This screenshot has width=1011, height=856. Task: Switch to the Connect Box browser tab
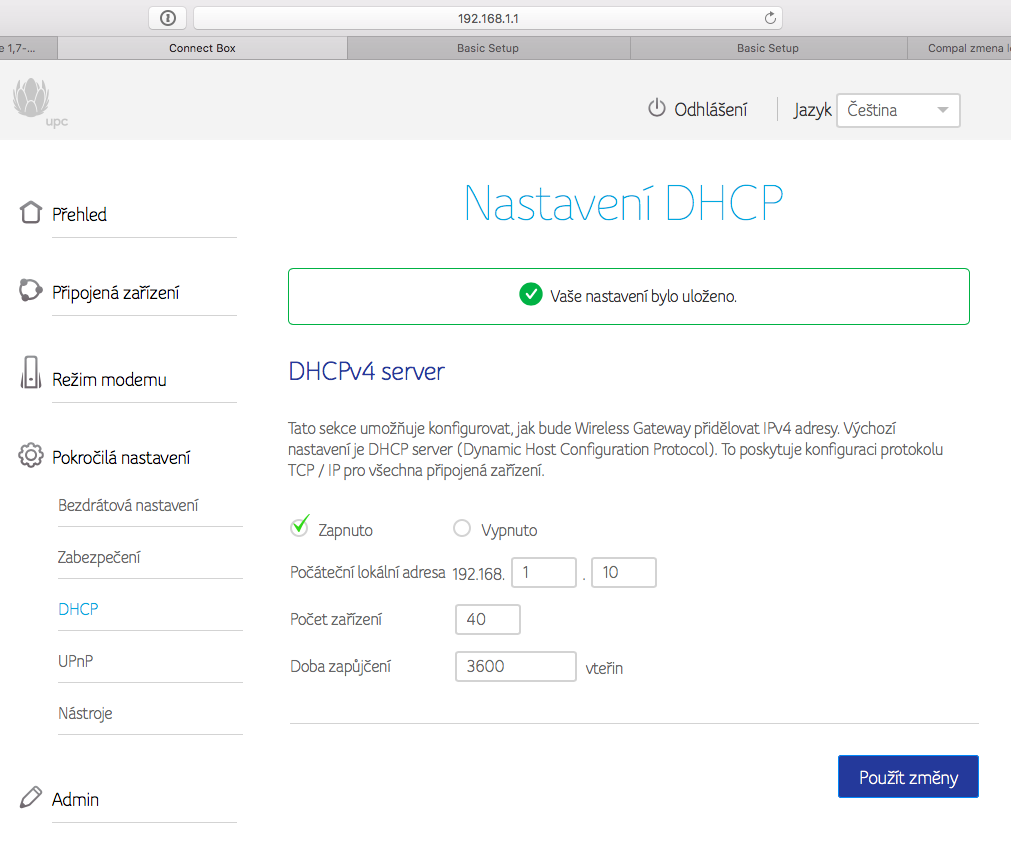click(202, 48)
